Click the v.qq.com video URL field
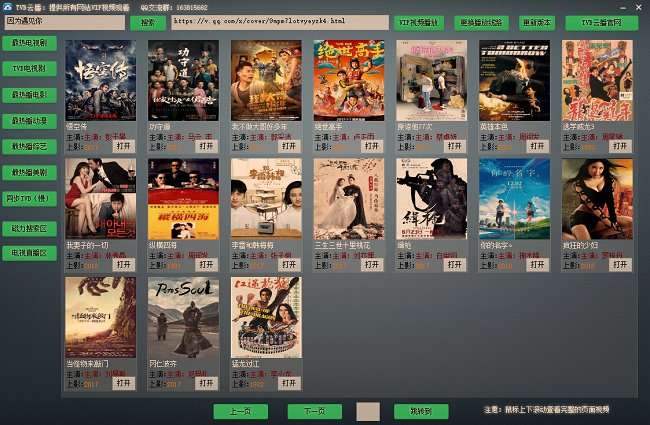The image size is (650, 425). [x=280, y=22]
